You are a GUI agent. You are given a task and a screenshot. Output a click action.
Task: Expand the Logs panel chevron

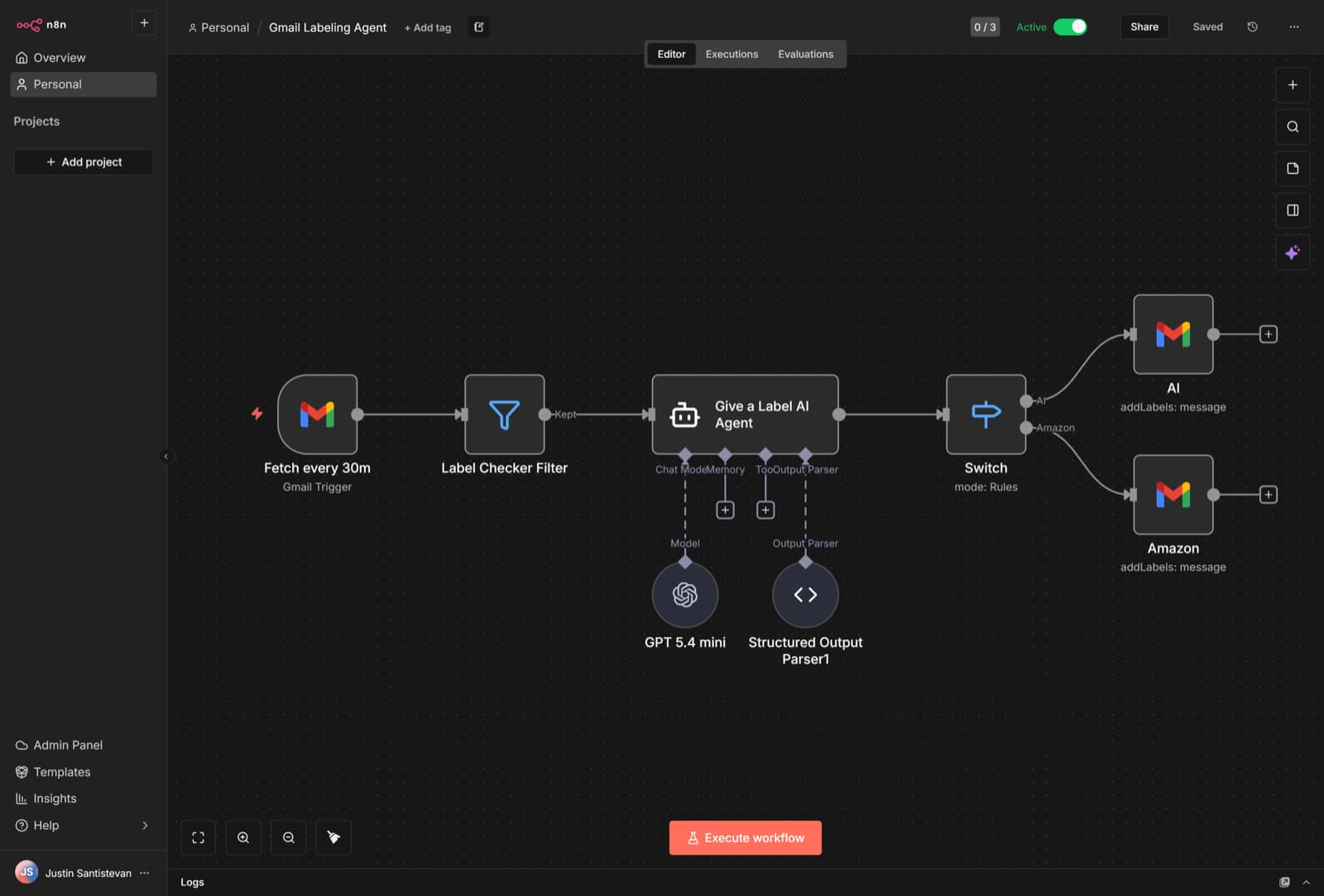(x=1307, y=882)
